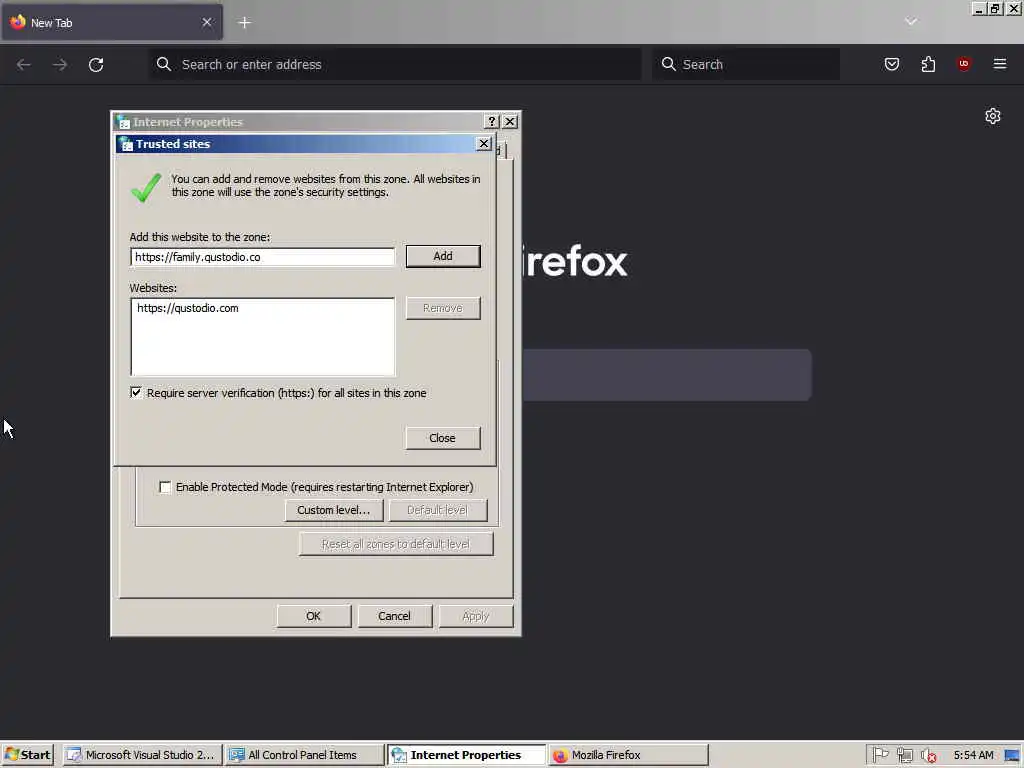Open the Firefox hamburger menu
This screenshot has width=1024, height=768.
(x=999, y=64)
